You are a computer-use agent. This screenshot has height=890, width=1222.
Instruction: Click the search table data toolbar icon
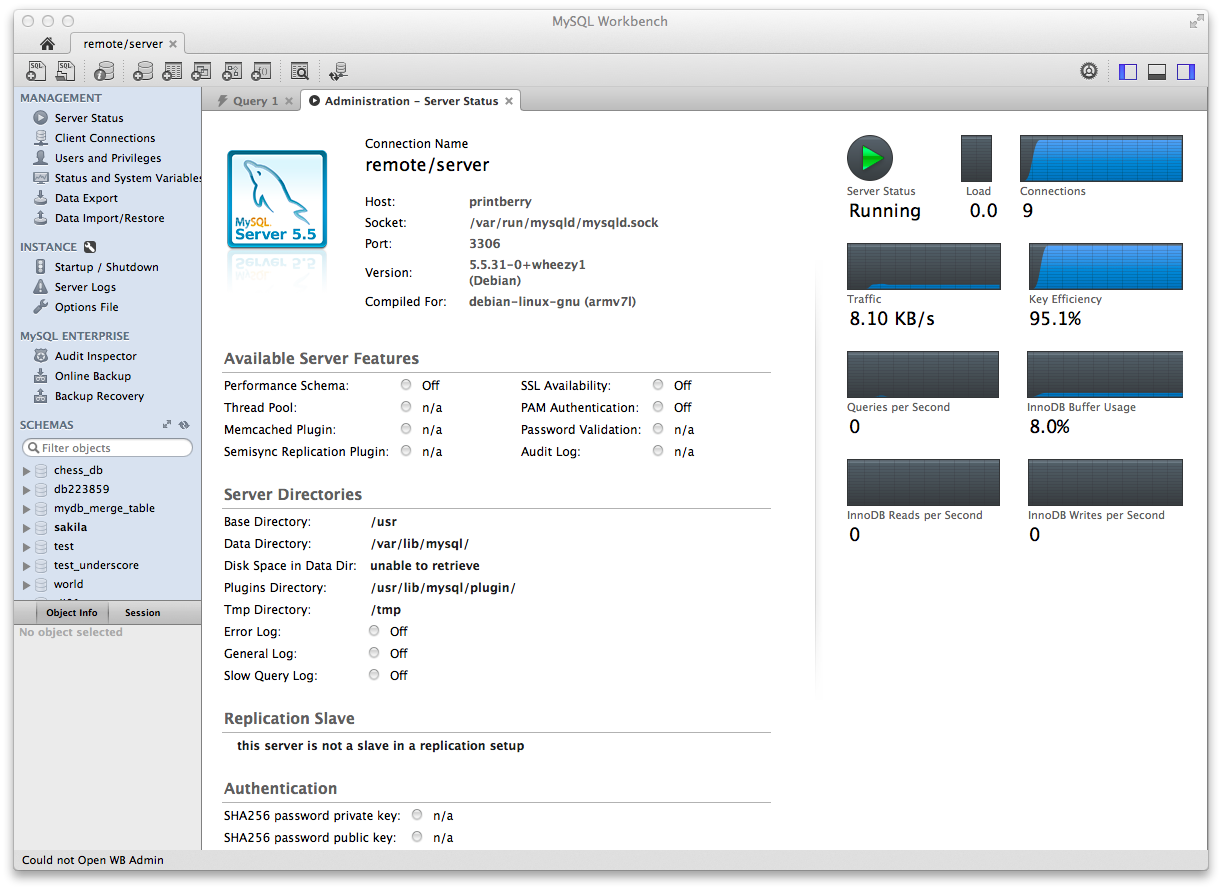click(299, 71)
